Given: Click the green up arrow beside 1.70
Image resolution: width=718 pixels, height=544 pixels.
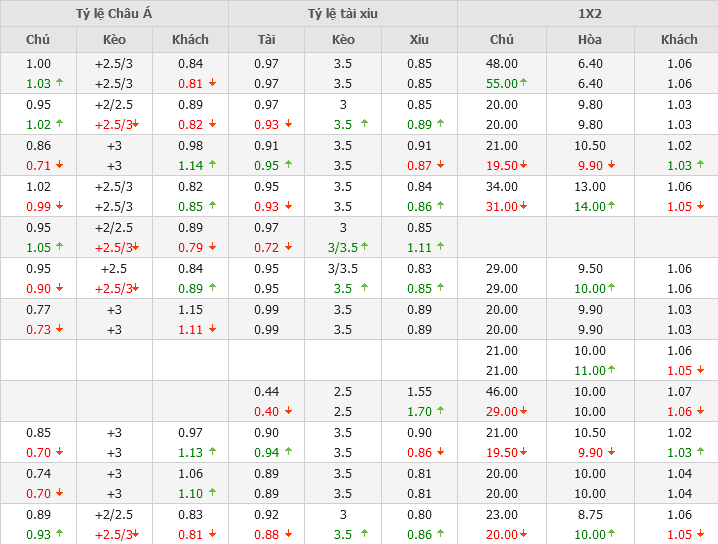Looking at the screenshot, I should click(441, 412).
